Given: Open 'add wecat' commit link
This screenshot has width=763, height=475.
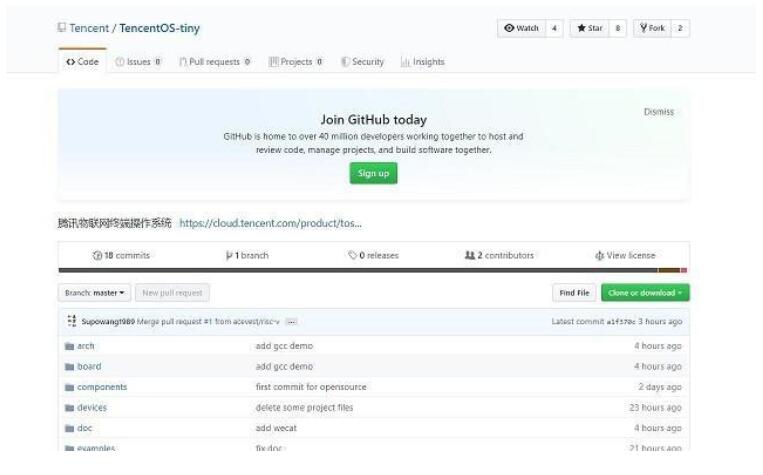Looking at the screenshot, I should pos(276,428).
